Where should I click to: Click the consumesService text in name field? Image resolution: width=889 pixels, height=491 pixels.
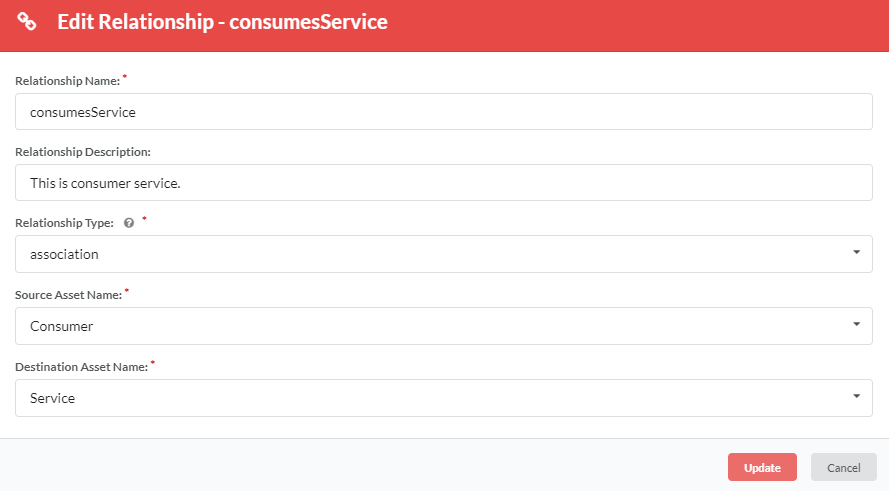(83, 112)
